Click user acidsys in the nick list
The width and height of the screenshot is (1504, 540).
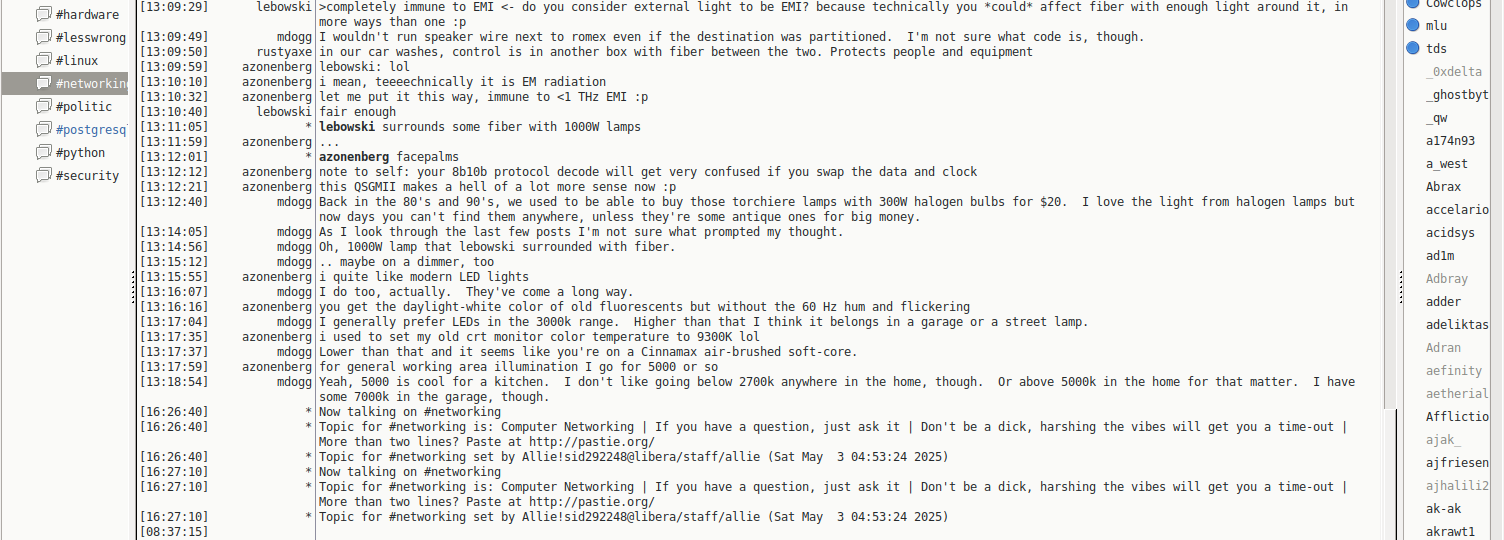1450,232
